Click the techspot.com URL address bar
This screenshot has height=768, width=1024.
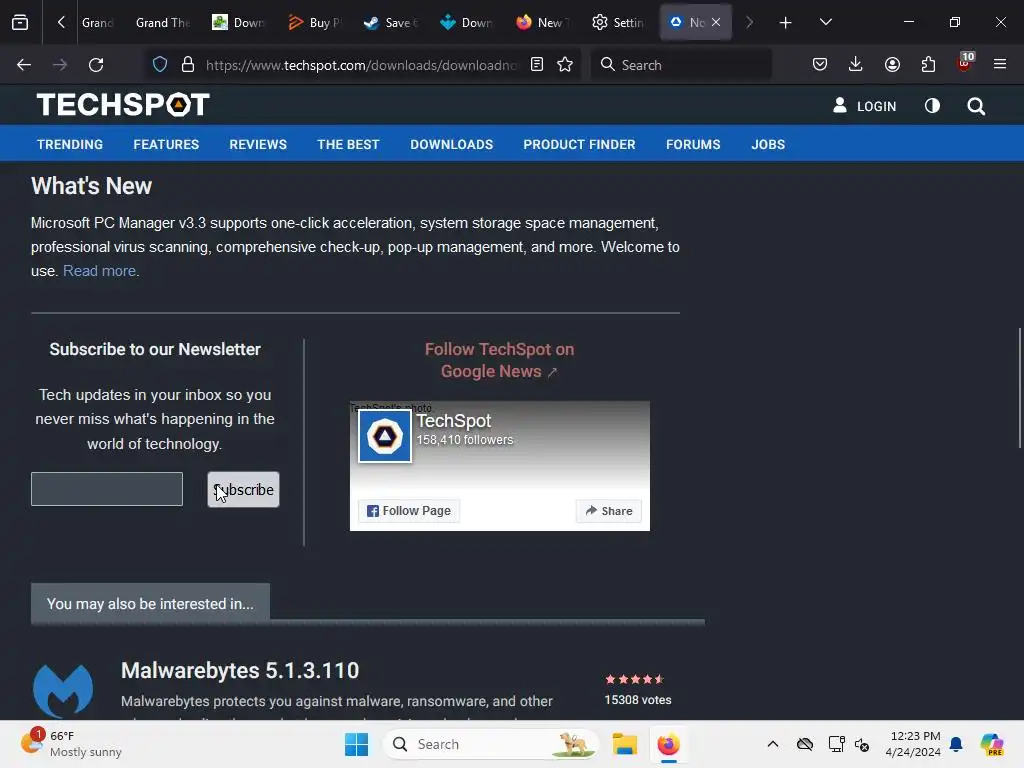pyautogui.click(x=362, y=65)
